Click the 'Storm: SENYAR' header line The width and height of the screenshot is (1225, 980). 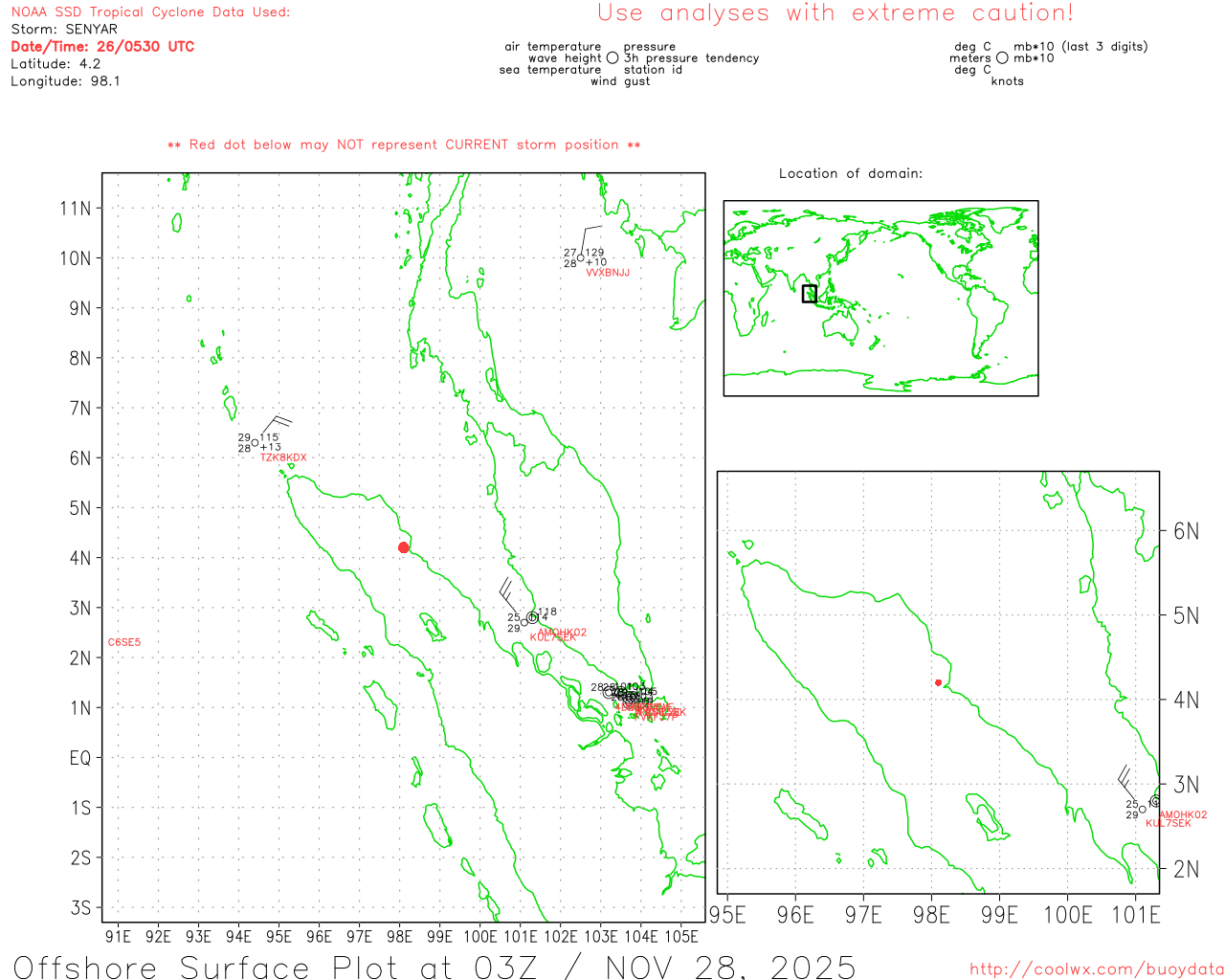[64, 30]
